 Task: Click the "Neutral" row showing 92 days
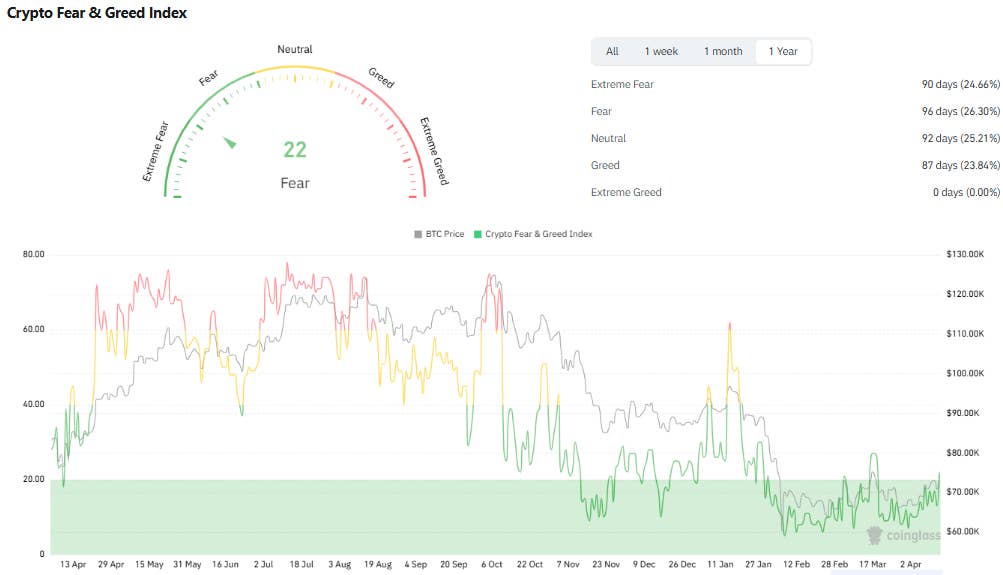pos(609,138)
